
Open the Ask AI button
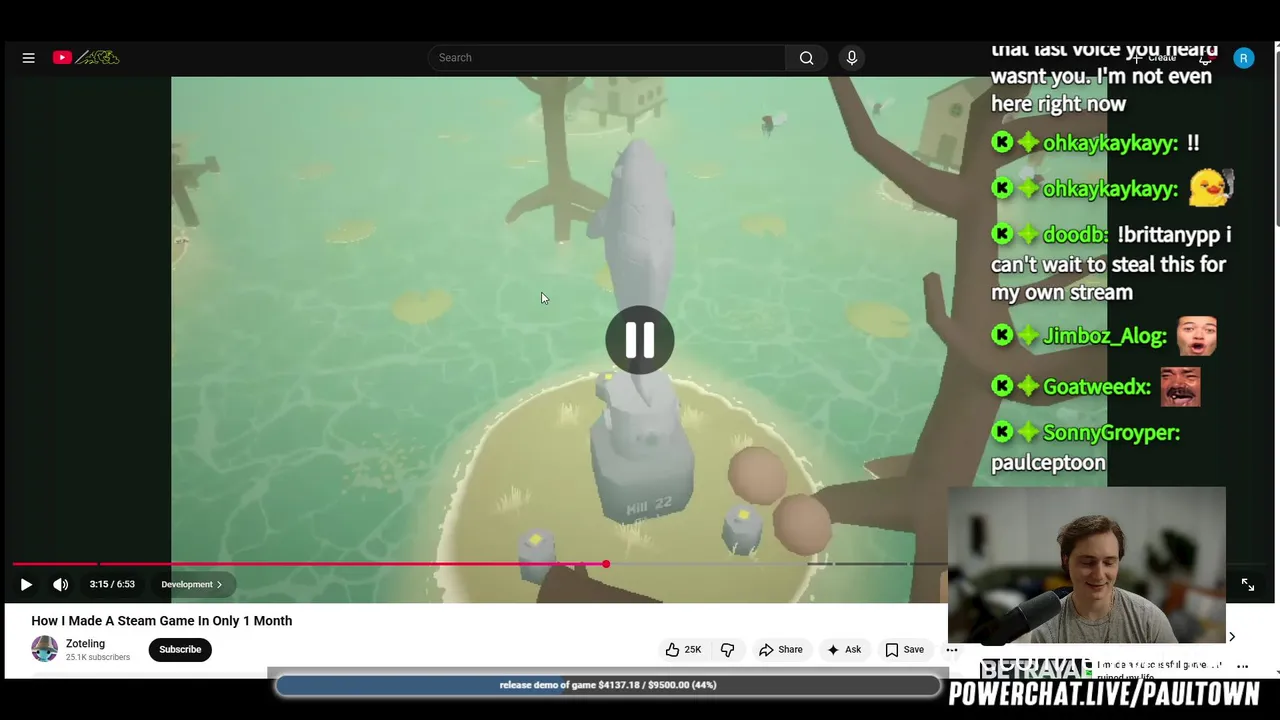[843, 649]
